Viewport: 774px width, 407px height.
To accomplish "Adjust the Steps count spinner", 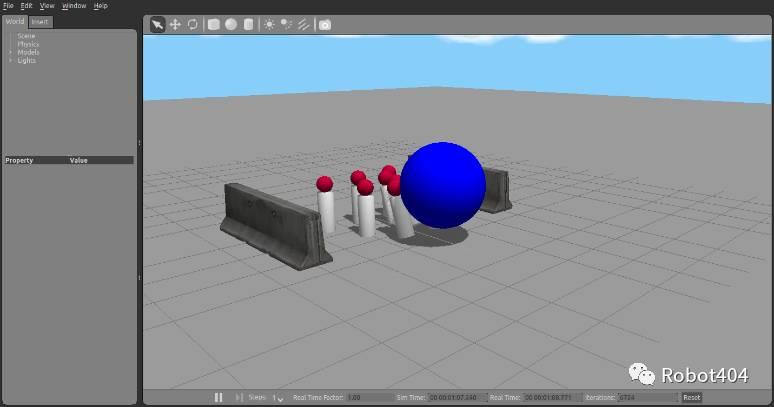I will [x=278, y=398].
